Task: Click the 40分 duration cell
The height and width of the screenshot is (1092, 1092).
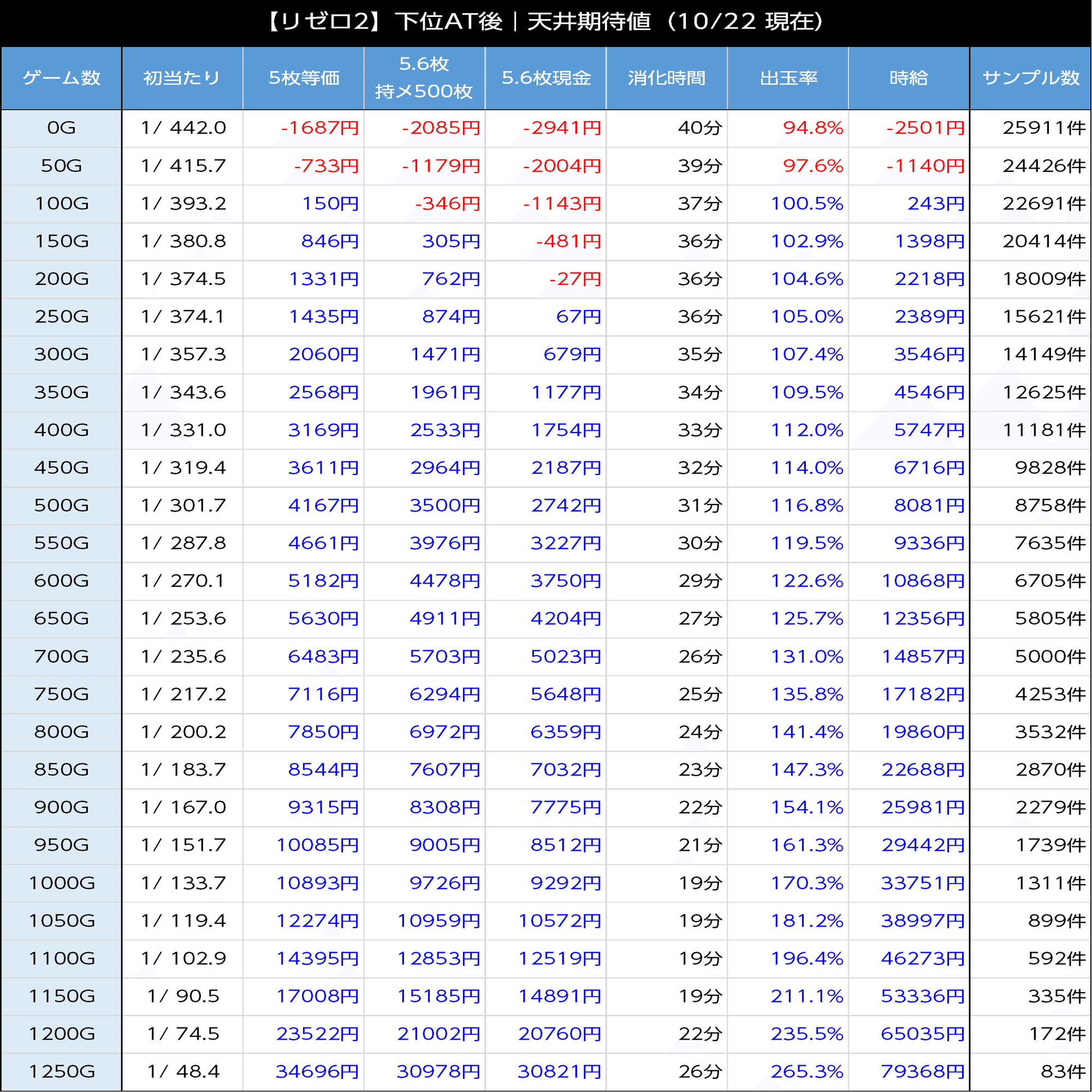Action: pos(700,128)
